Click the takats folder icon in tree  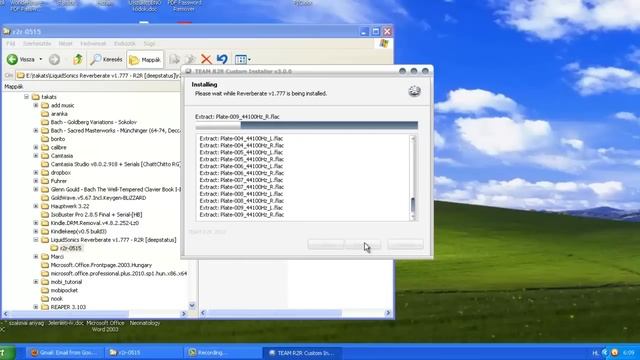tap(36, 97)
